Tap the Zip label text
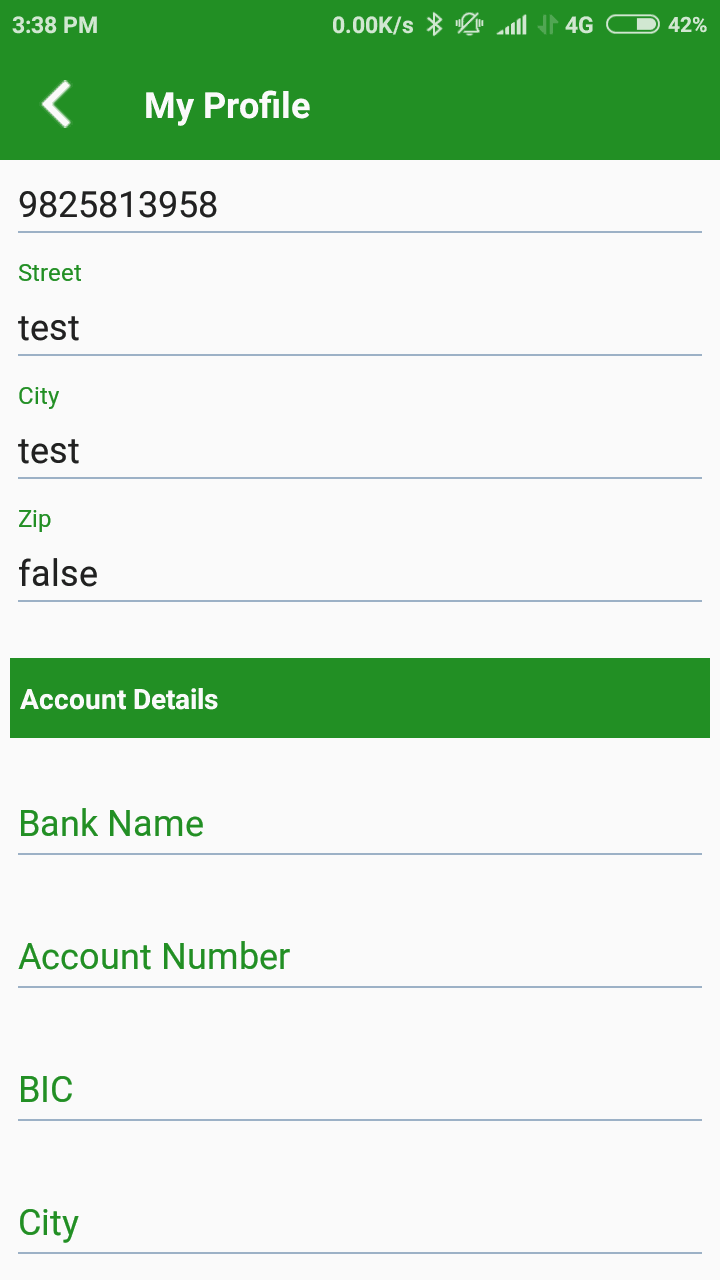The width and height of the screenshot is (720, 1280). click(x=35, y=519)
